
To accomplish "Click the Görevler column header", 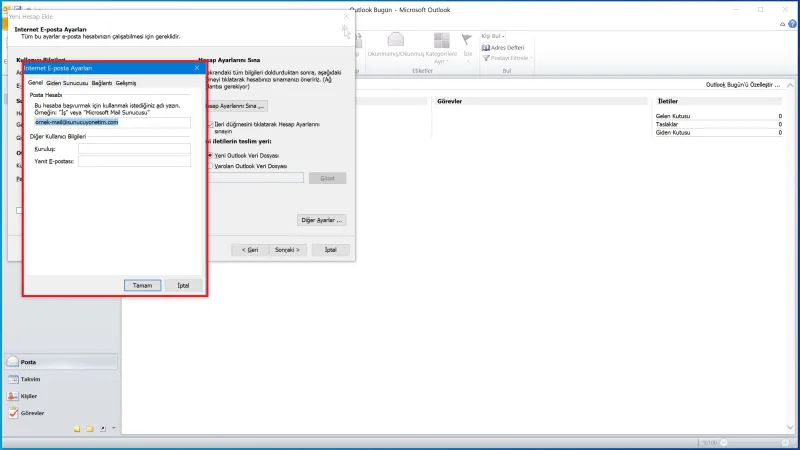I will coord(449,101).
